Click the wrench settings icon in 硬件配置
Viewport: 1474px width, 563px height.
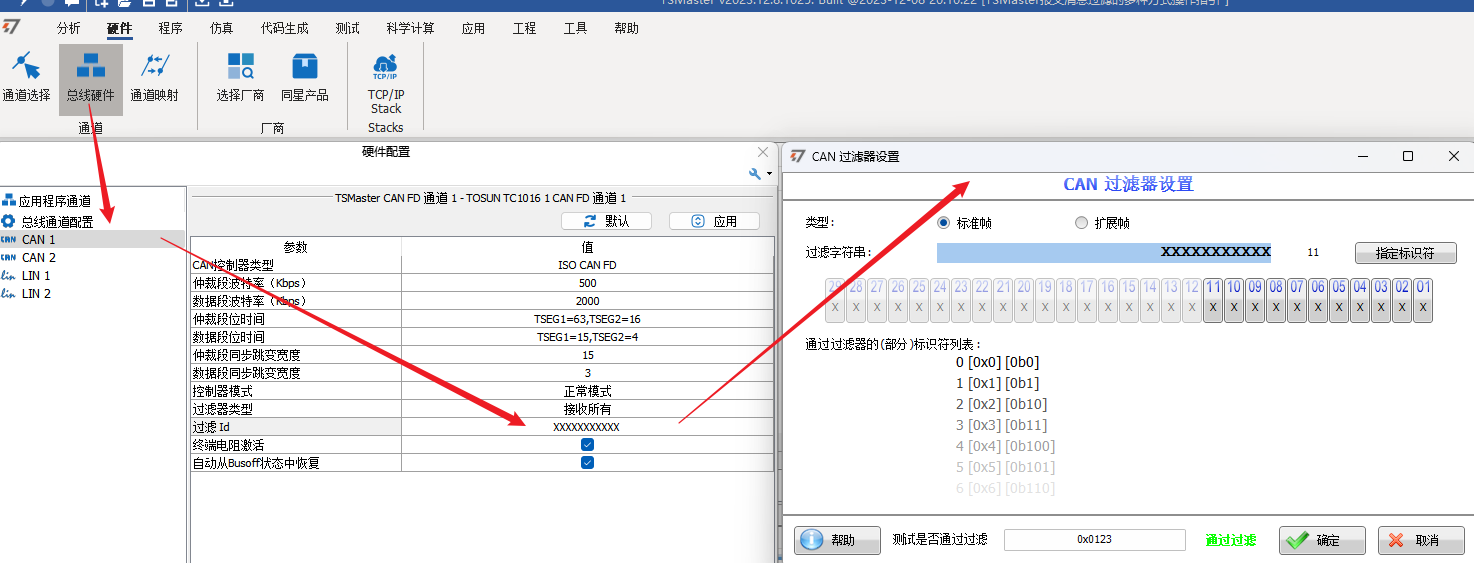click(x=755, y=174)
